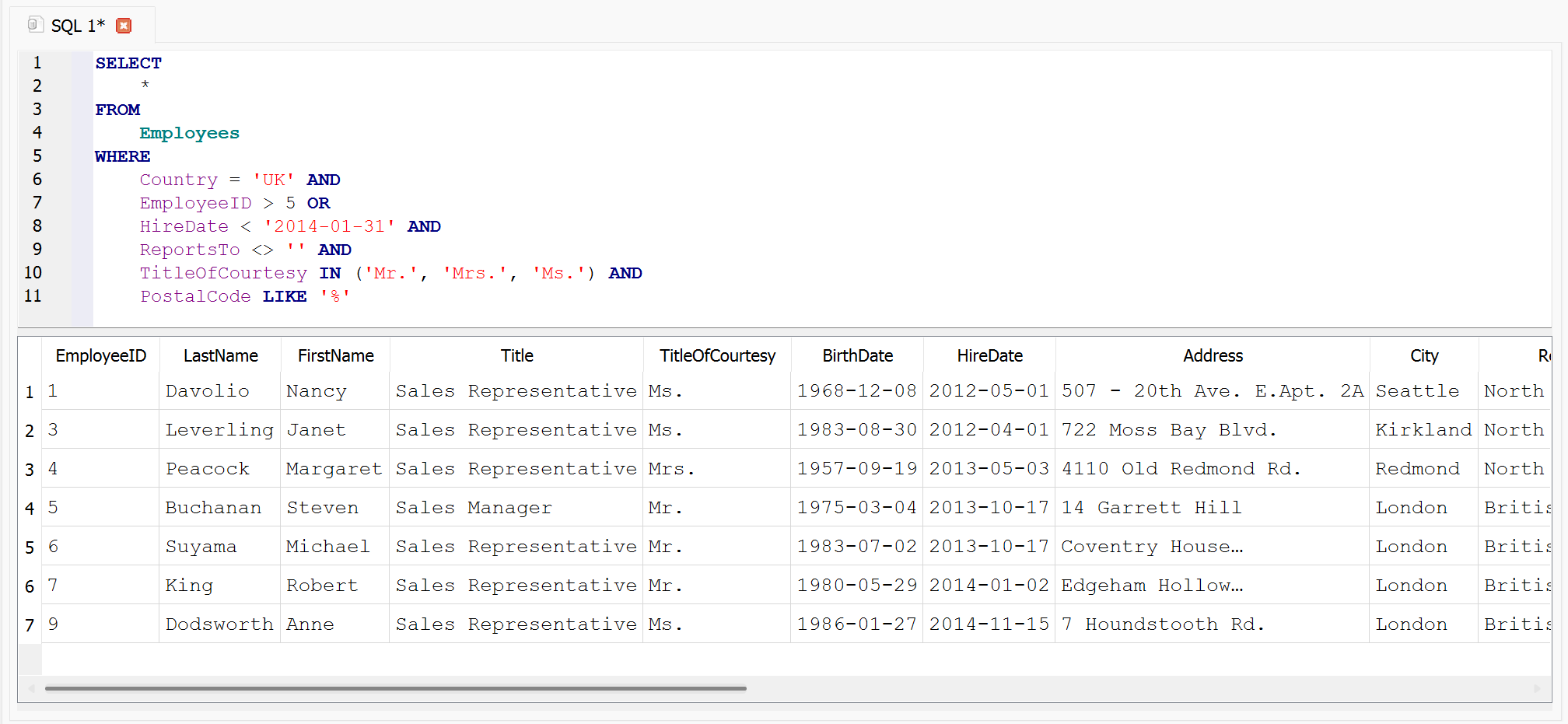Click the Davolio last name cell

pyautogui.click(x=207, y=391)
